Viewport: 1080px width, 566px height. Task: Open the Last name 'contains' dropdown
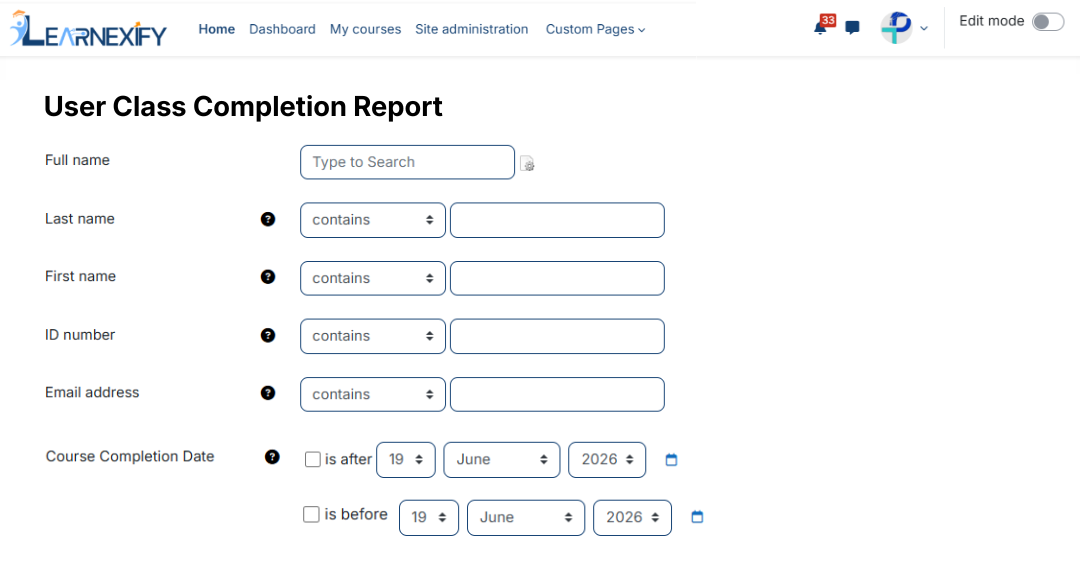click(373, 220)
